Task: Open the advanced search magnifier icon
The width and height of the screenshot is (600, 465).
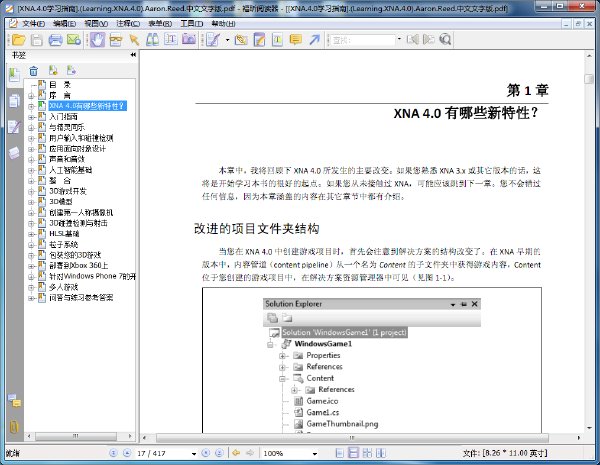Action: [445, 39]
